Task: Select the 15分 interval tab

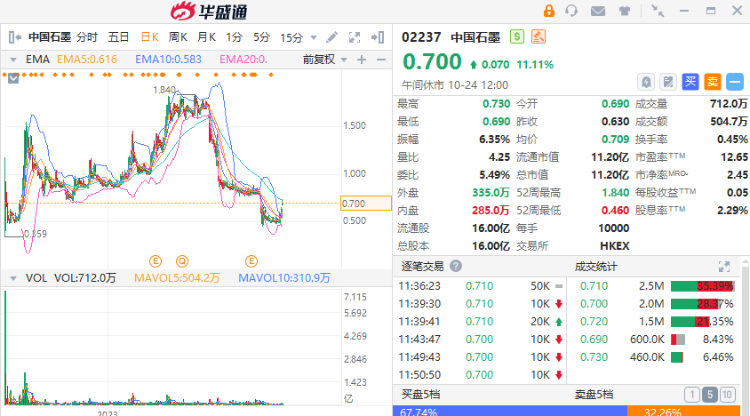Action: 291,37
